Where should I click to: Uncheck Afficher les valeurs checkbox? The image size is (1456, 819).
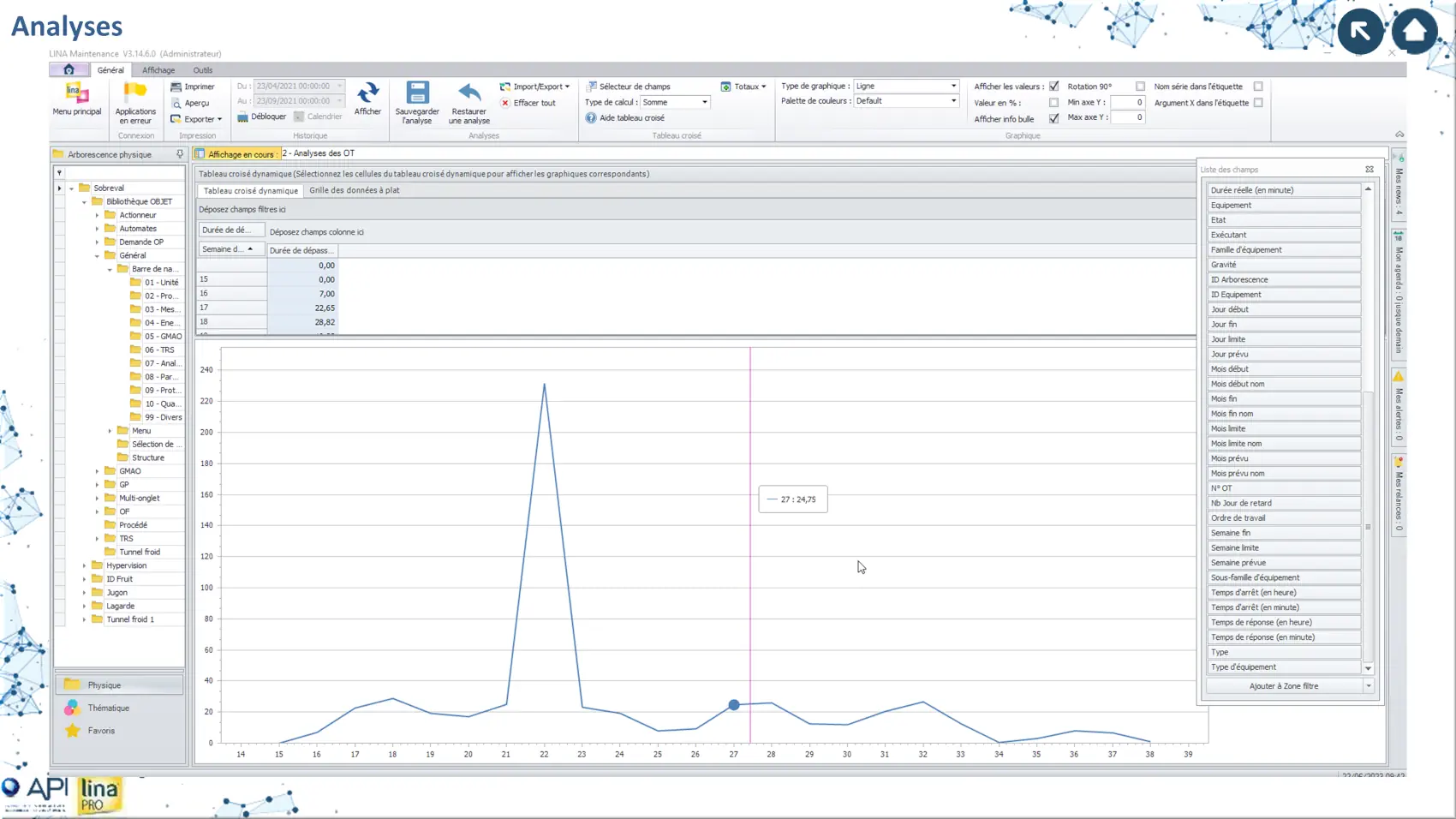1054,87
